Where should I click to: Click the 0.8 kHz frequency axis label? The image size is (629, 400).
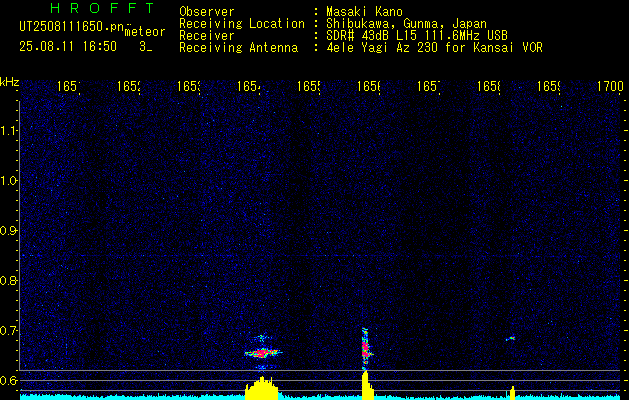click(8, 280)
